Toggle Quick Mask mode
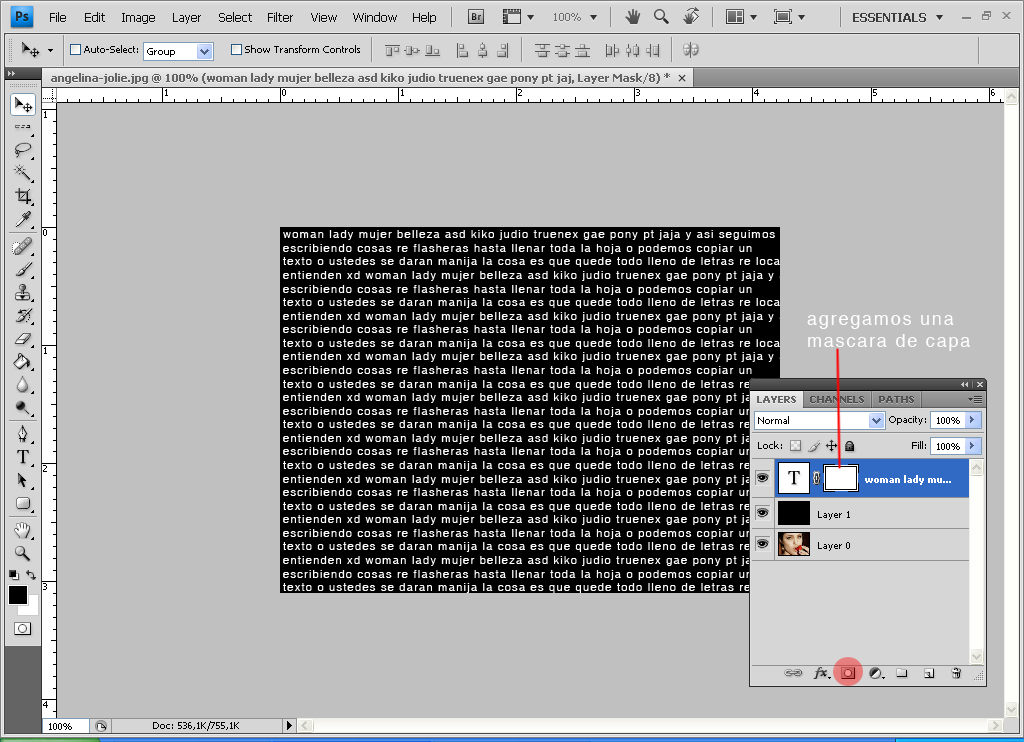This screenshot has width=1024, height=742. 22,628
